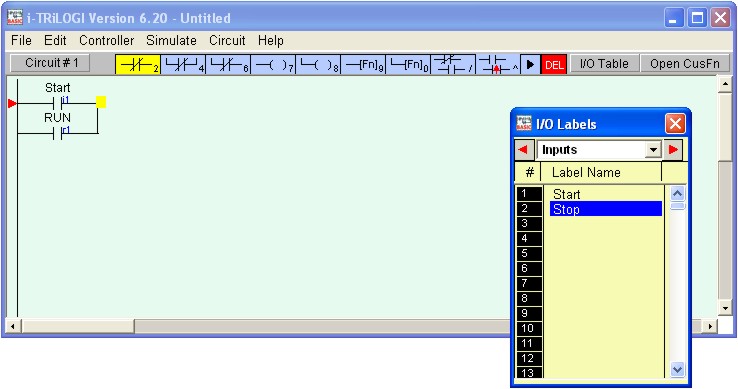Click I/O Labels list scroll up arrow

coord(677,194)
